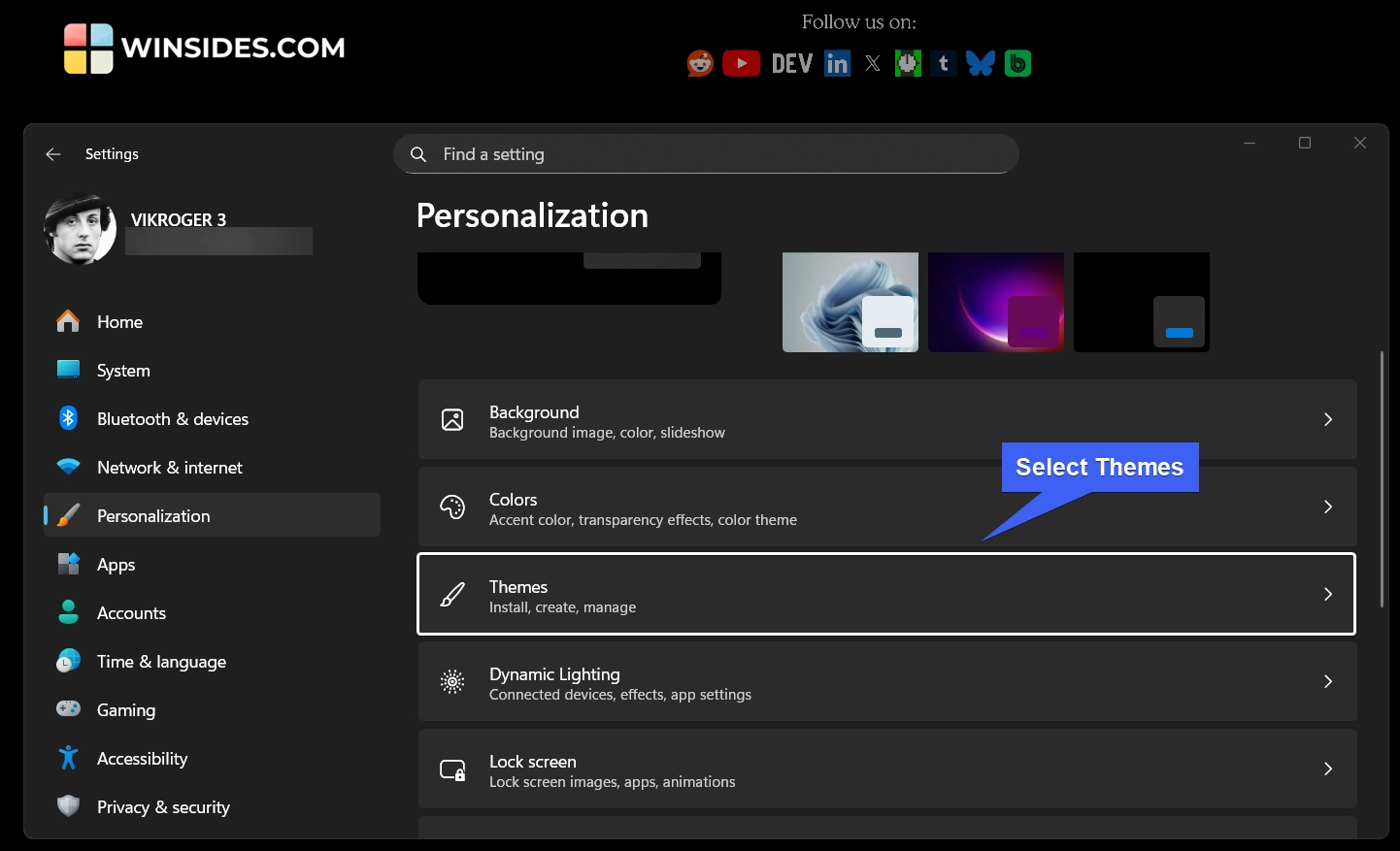Expand the Colors settings chevron
1400x851 pixels.
tap(1328, 507)
